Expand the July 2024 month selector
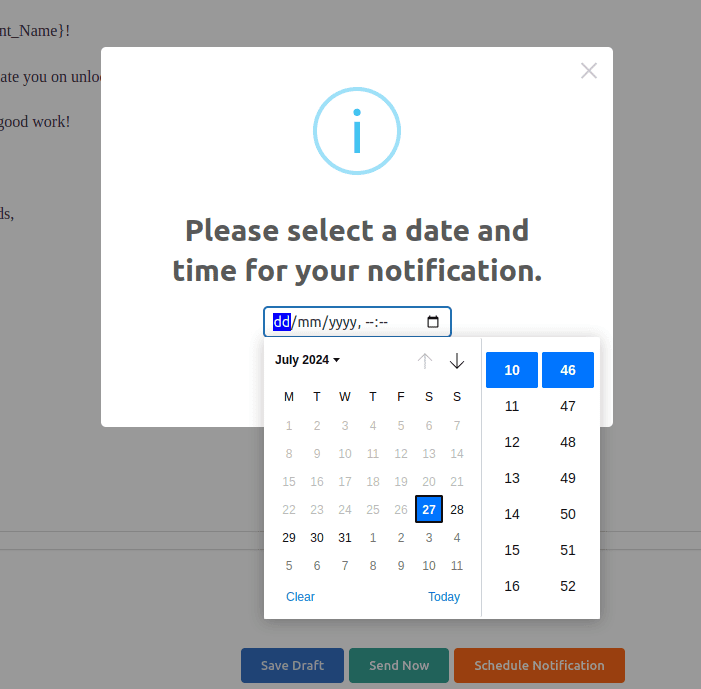Screen dimensions: 701x689 tap(308, 360)
